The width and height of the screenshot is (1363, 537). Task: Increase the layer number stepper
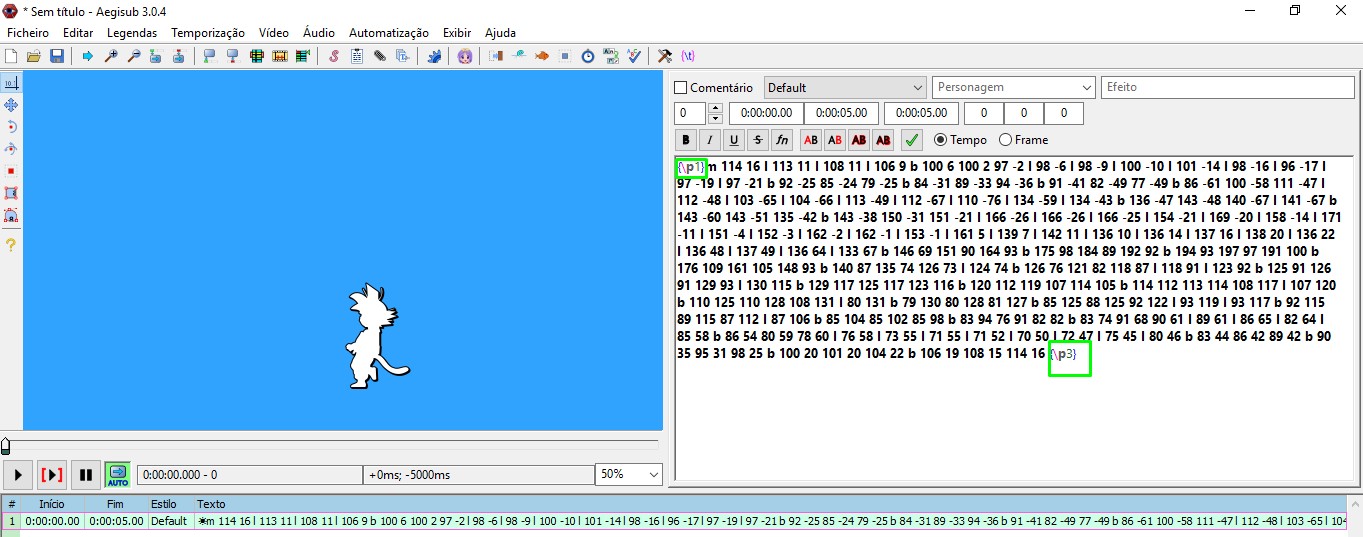[714, 108]
